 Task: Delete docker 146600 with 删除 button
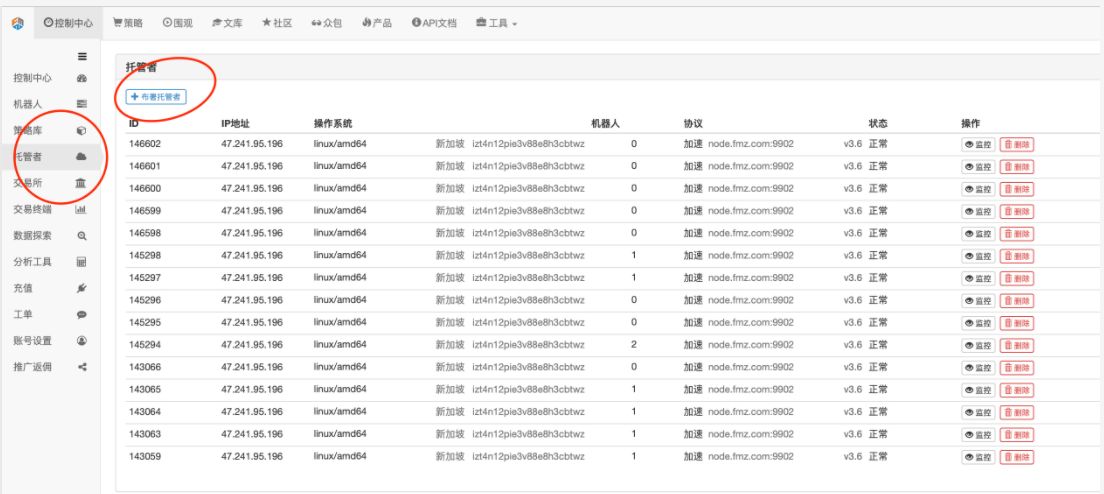1017,189
